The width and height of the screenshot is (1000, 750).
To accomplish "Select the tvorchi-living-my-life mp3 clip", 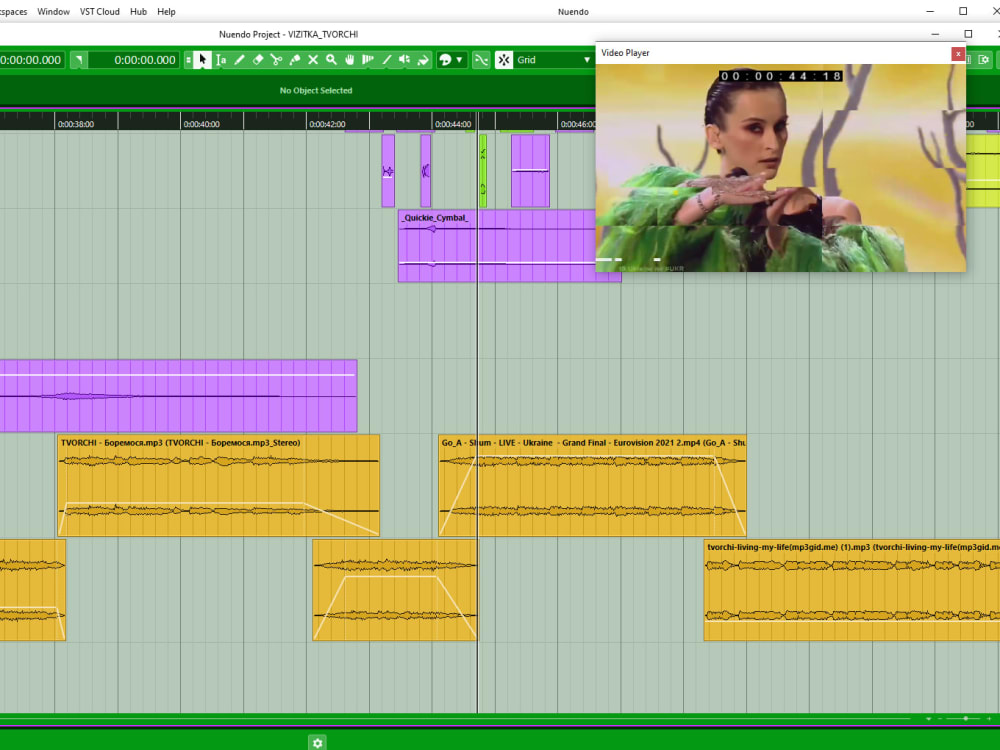I will 851,590.
